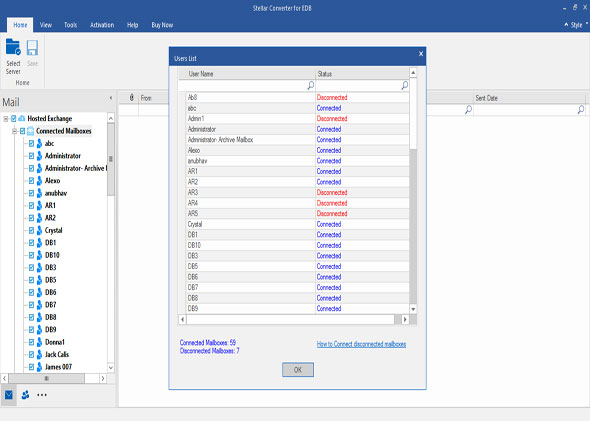The height and width of the screenshot is (421, 590).
Task: Click the OK button
Action: tap(298, 369)
